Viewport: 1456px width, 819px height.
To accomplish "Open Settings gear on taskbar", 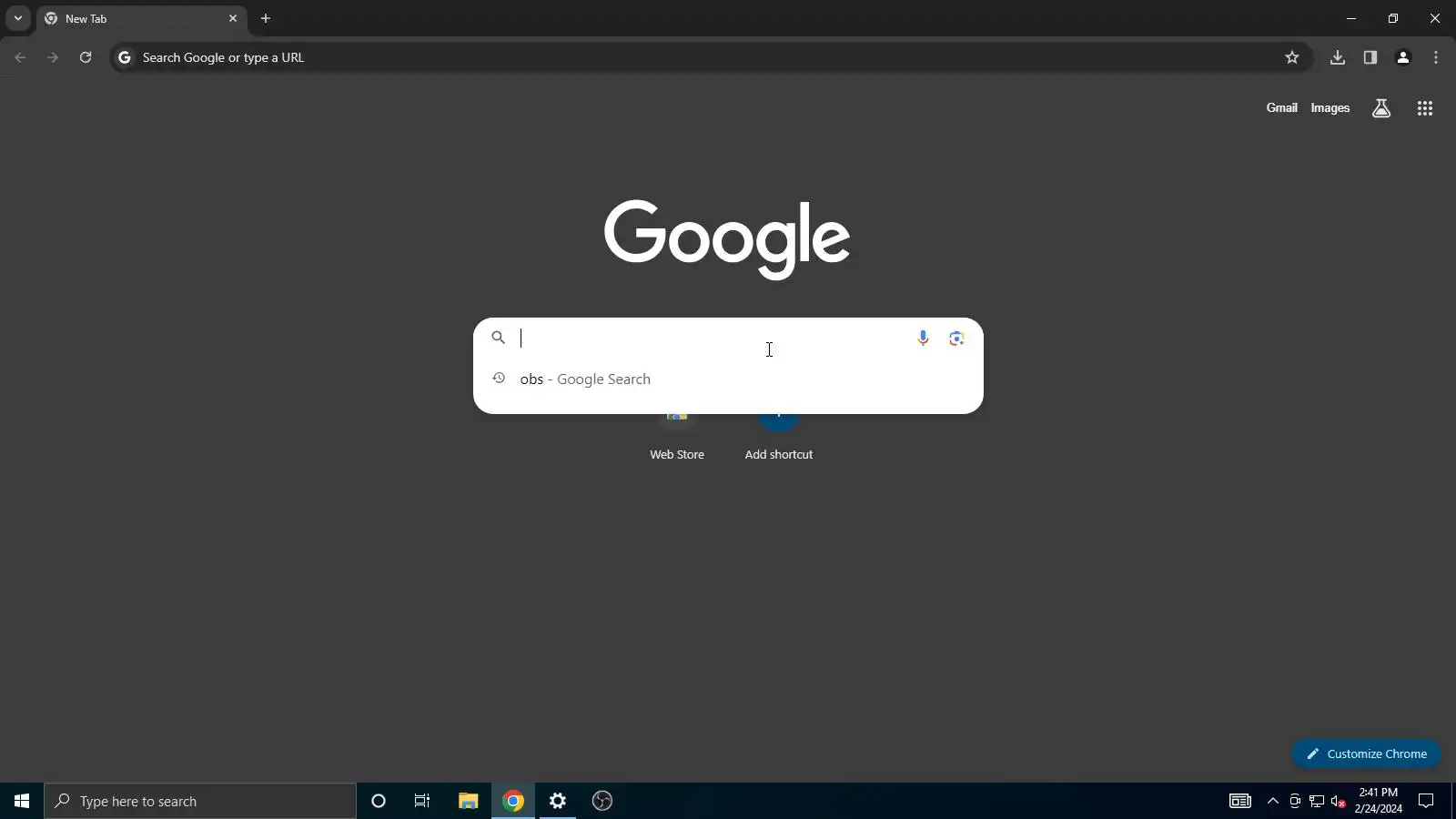I will pyautogui.click(x=558, y=801).
